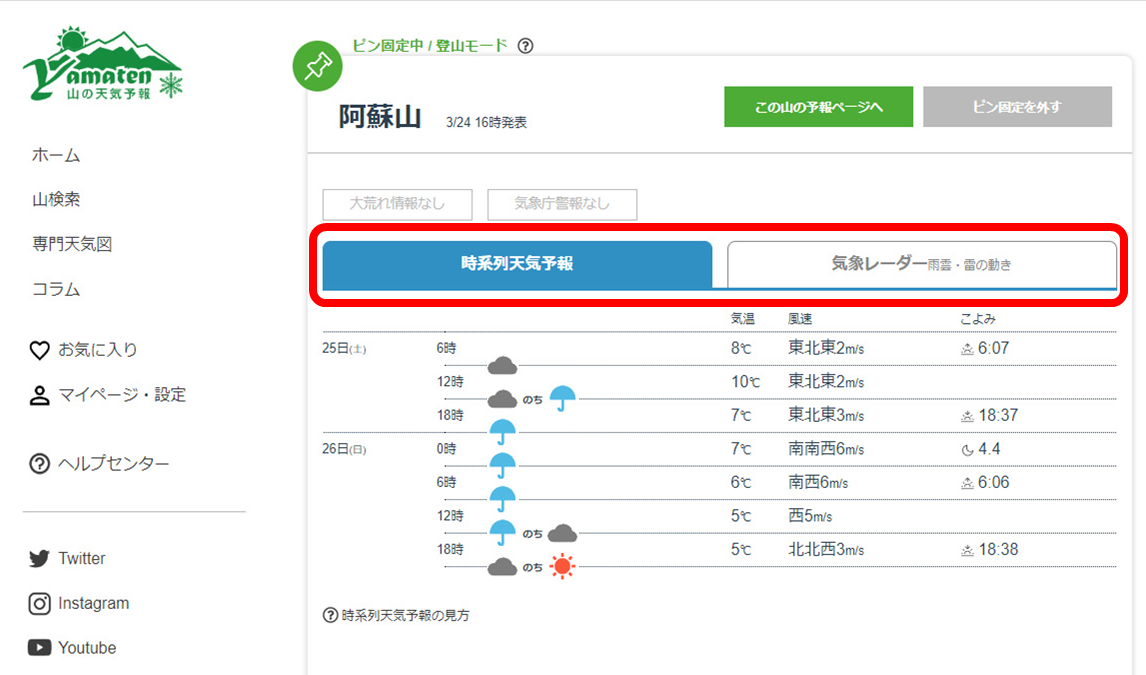This screenshot has height=675, width=1146.
Task: Click the 8℃ temperature value
Action: click(741, 348)
